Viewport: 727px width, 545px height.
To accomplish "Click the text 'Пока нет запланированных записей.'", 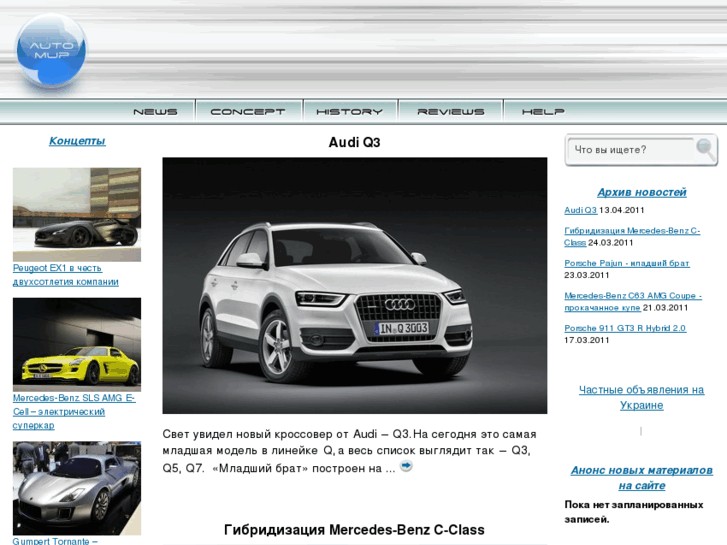I will 634,512.
